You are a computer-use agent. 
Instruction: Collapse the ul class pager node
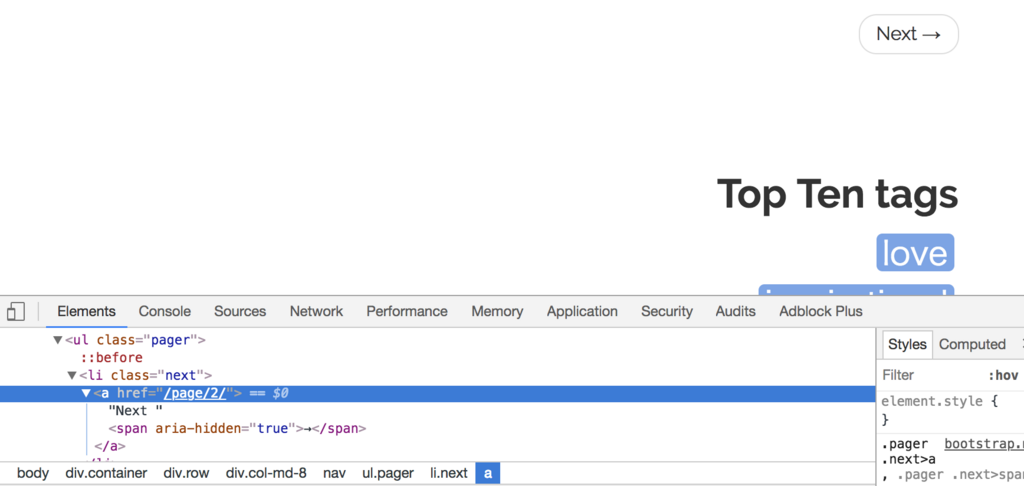57,340
